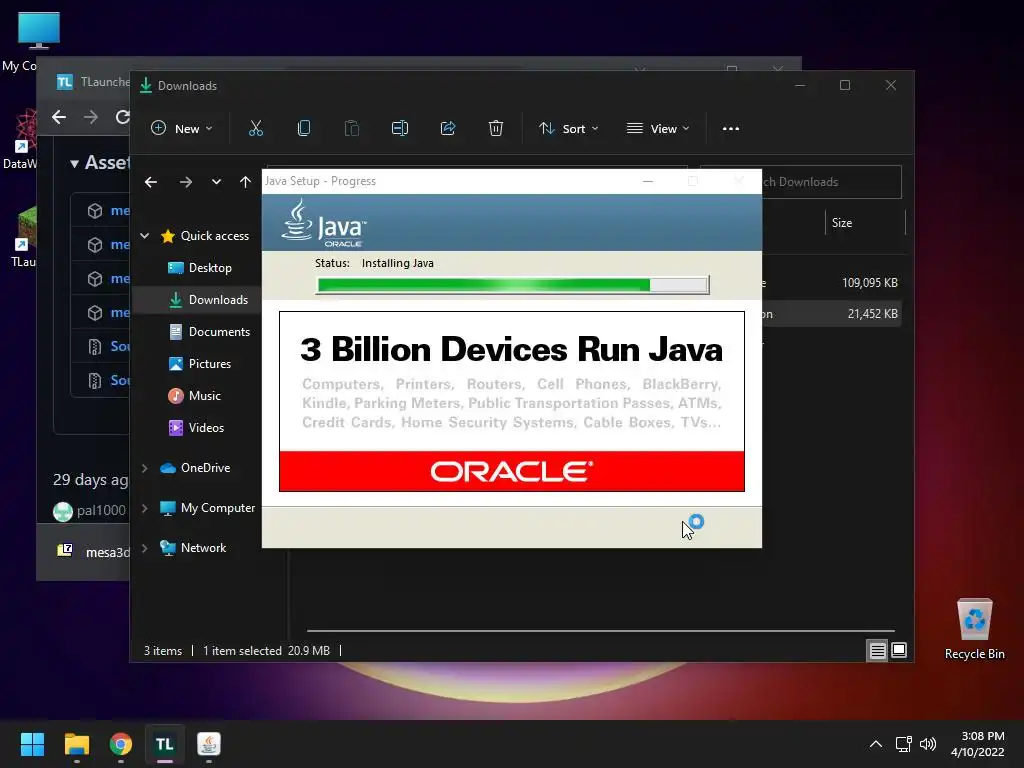The image size is (1024, 768).
Task: Open TLauncher from the taskbar
Action: [165, 744]
